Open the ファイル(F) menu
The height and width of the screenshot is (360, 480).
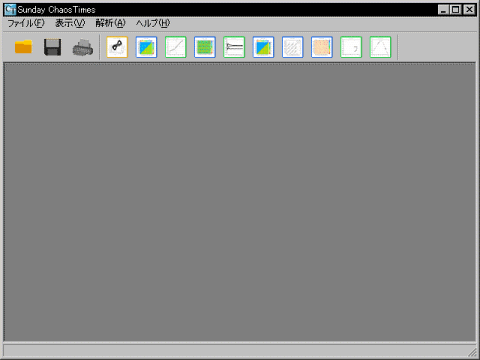click(x=26, y=23)
